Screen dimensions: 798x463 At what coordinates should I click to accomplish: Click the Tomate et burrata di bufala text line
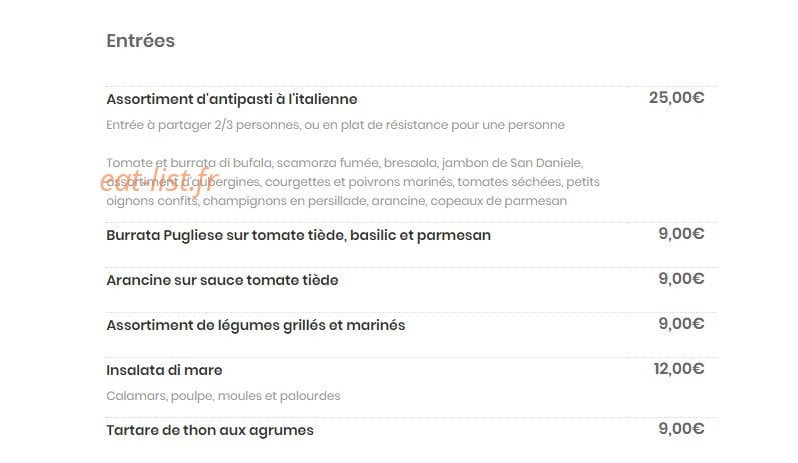pyautogui.click(x=345, y=163)
